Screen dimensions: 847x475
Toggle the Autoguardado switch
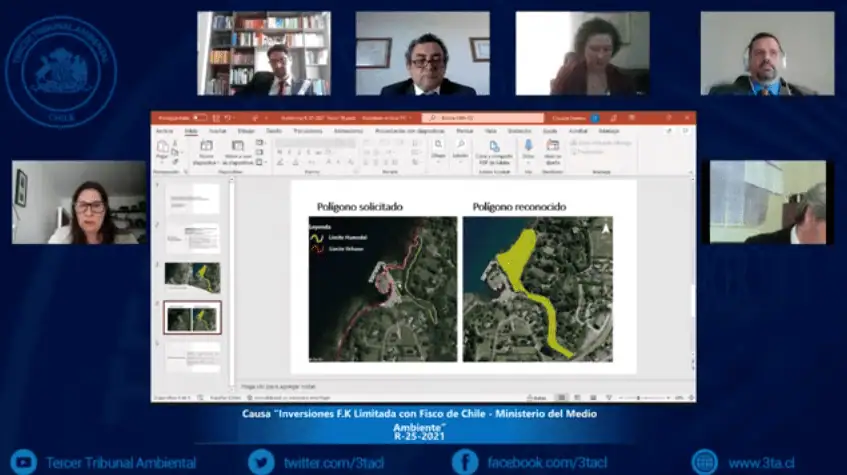[199, 117]
